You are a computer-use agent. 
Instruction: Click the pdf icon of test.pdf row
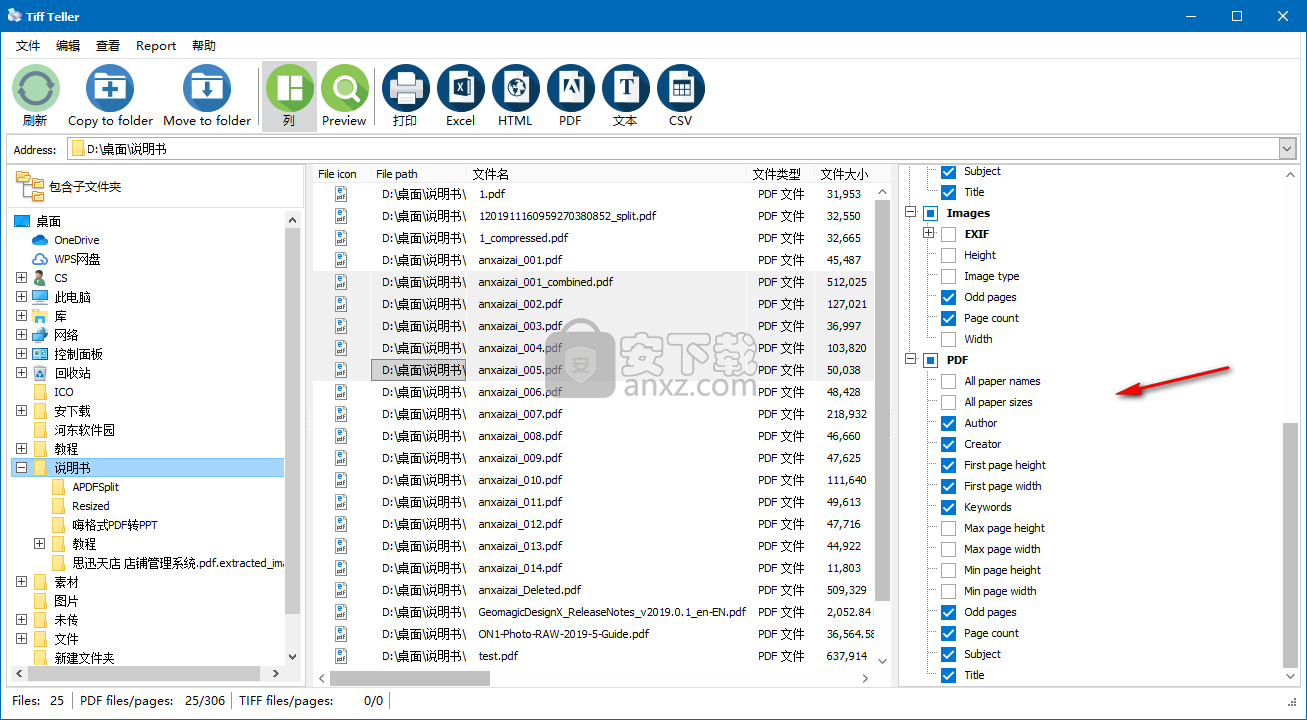[341, 656]
